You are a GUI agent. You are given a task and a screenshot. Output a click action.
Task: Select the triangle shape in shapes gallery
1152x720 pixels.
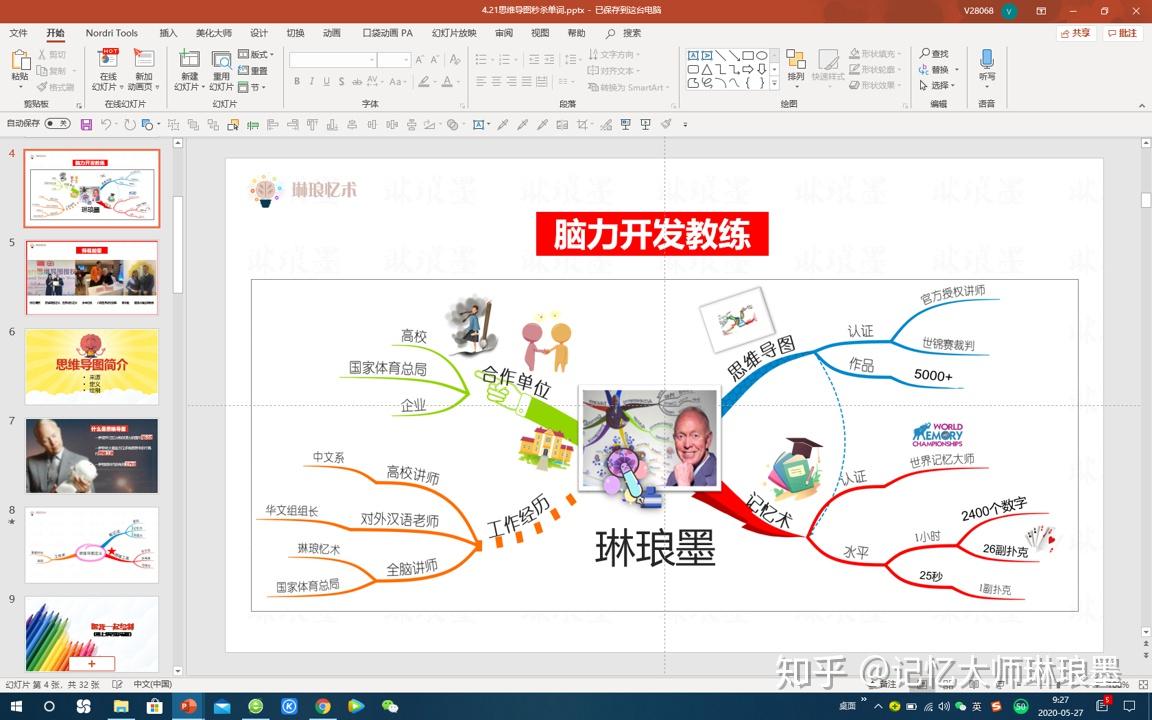click(707, 69)
